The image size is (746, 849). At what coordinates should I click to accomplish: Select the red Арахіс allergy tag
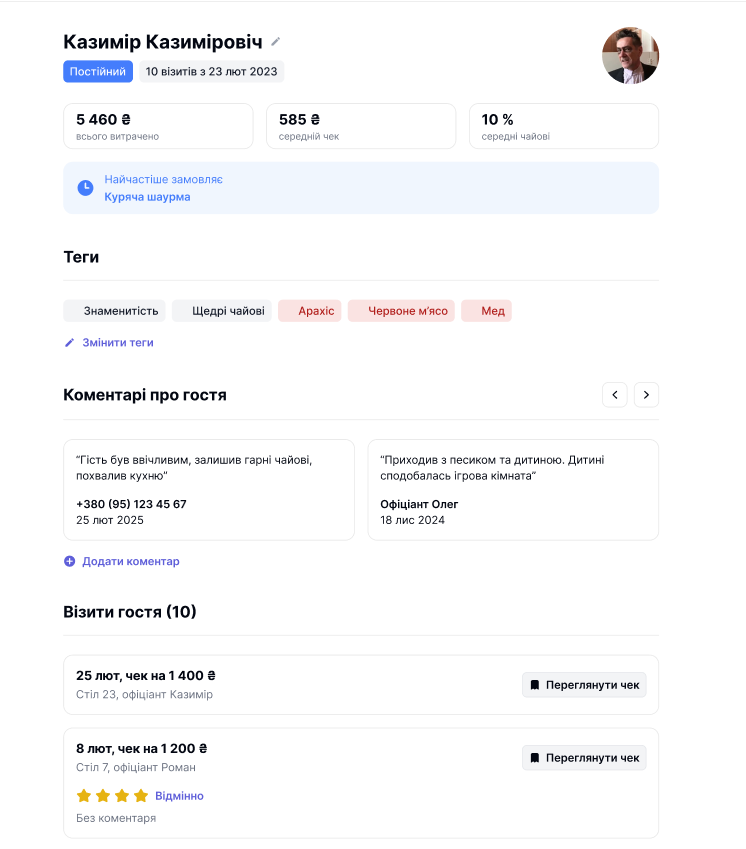point(310,311)
